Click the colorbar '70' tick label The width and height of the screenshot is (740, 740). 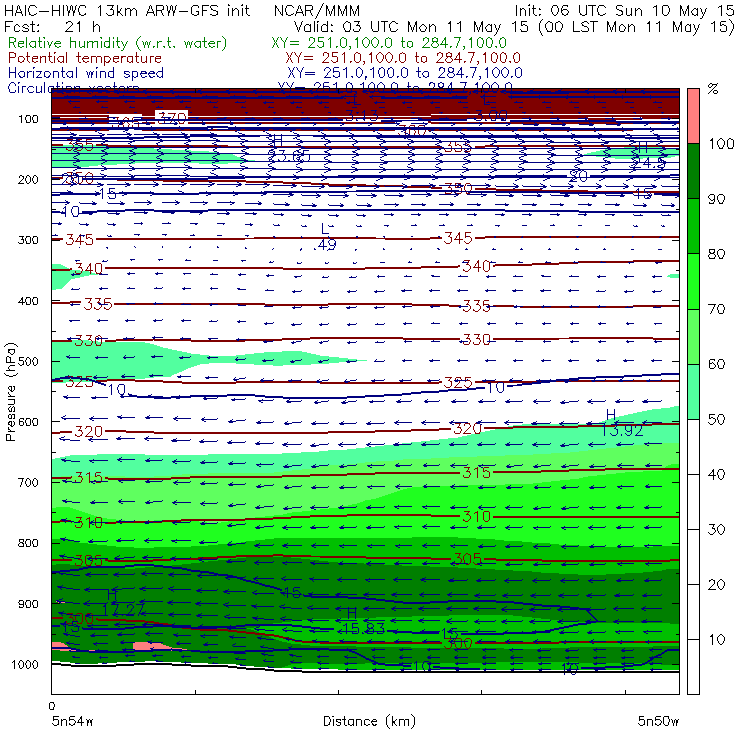[716, 309]
